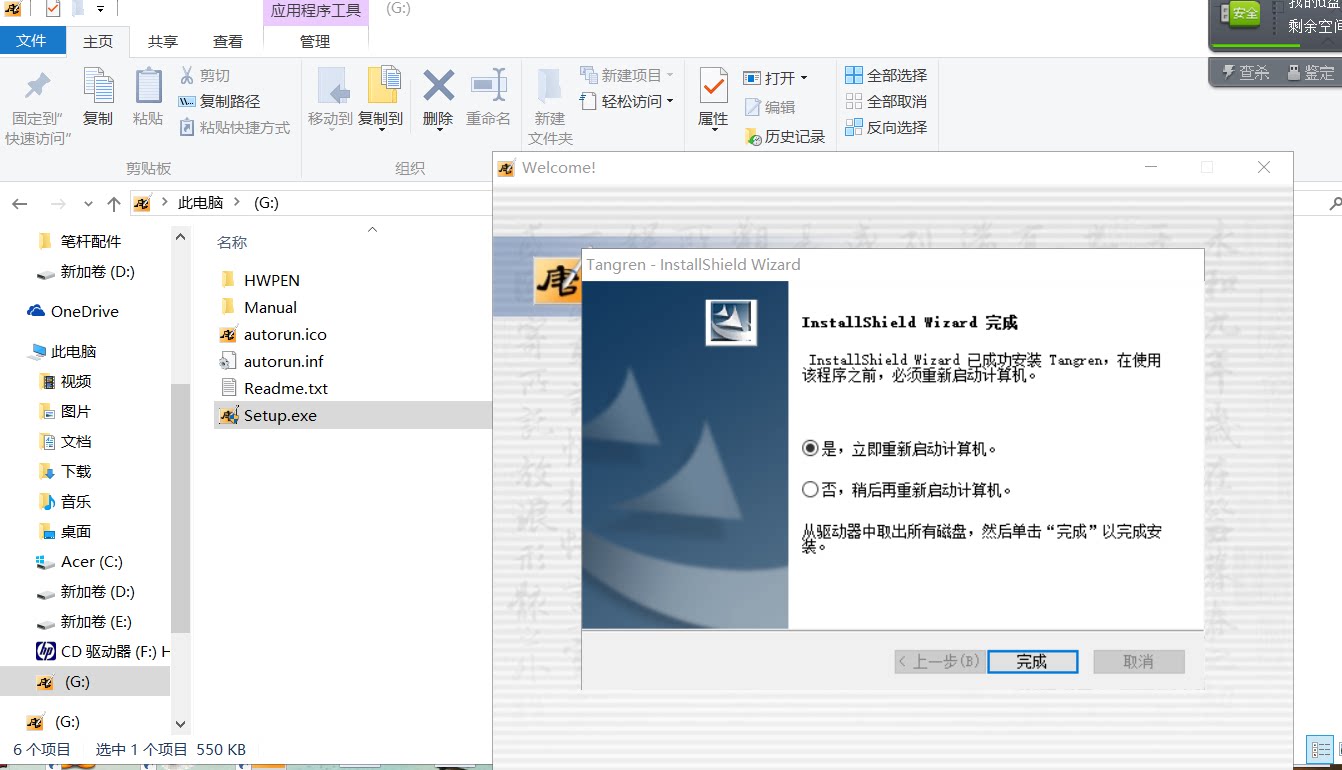This screenshot has width=1342, height=770.
Task: Select Music folder in sidebar
Action: click(66, 501)
